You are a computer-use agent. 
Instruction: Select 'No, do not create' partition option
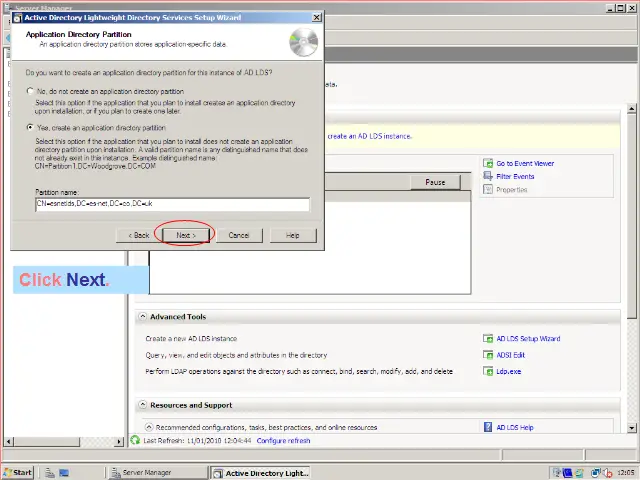30,91
